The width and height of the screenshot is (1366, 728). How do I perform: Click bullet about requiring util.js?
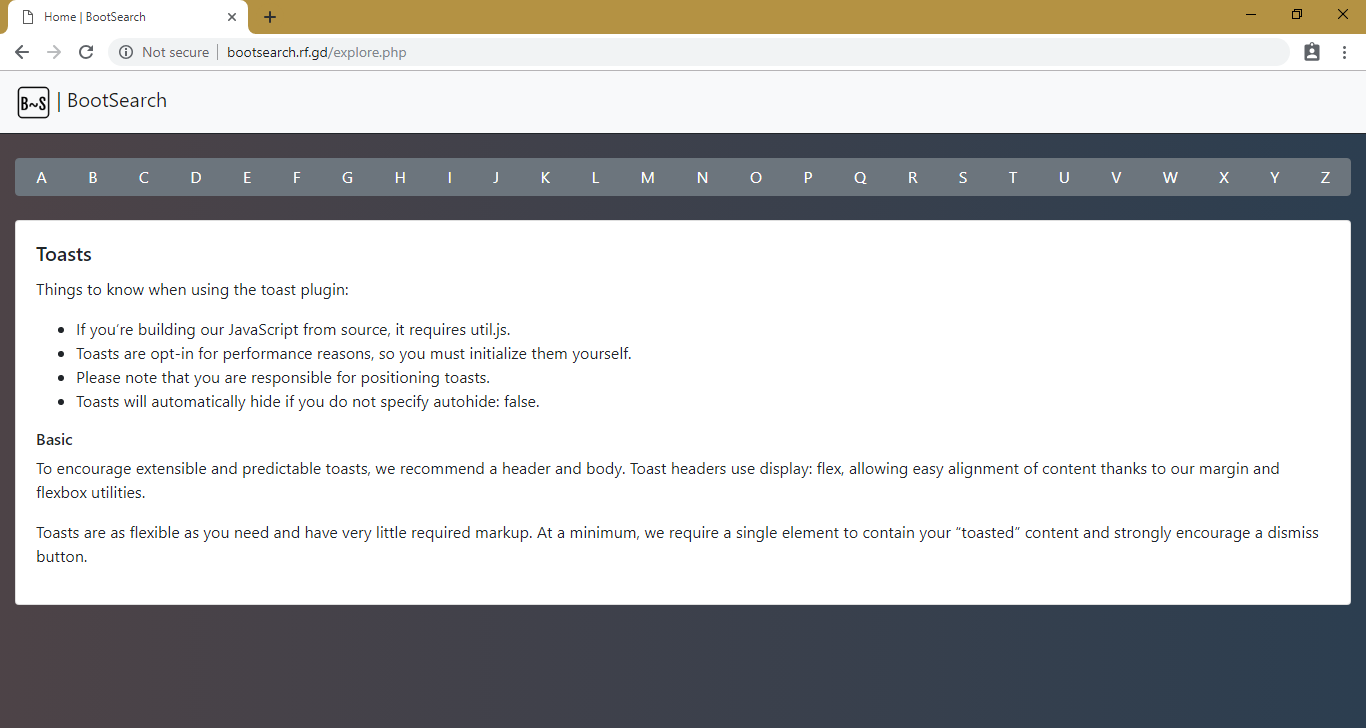[293, 330]
